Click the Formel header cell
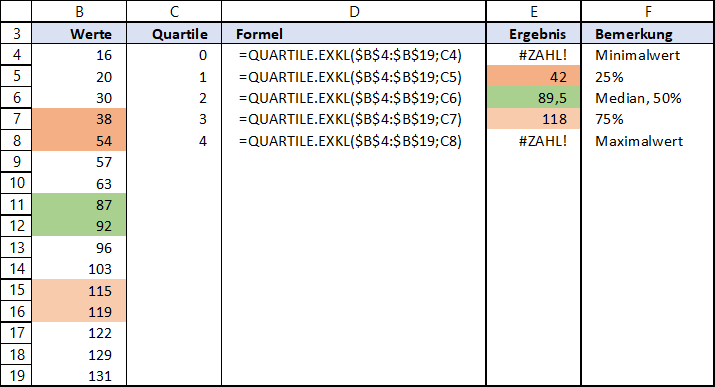Screen dimensions: 715x387 pyautogui.click(x=354, y=34)
